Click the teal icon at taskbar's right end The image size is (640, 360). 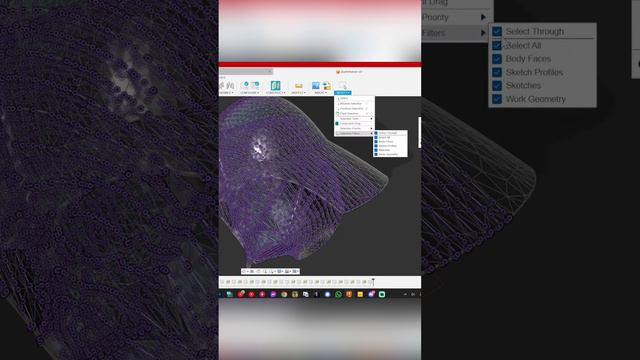pos(382,294)
